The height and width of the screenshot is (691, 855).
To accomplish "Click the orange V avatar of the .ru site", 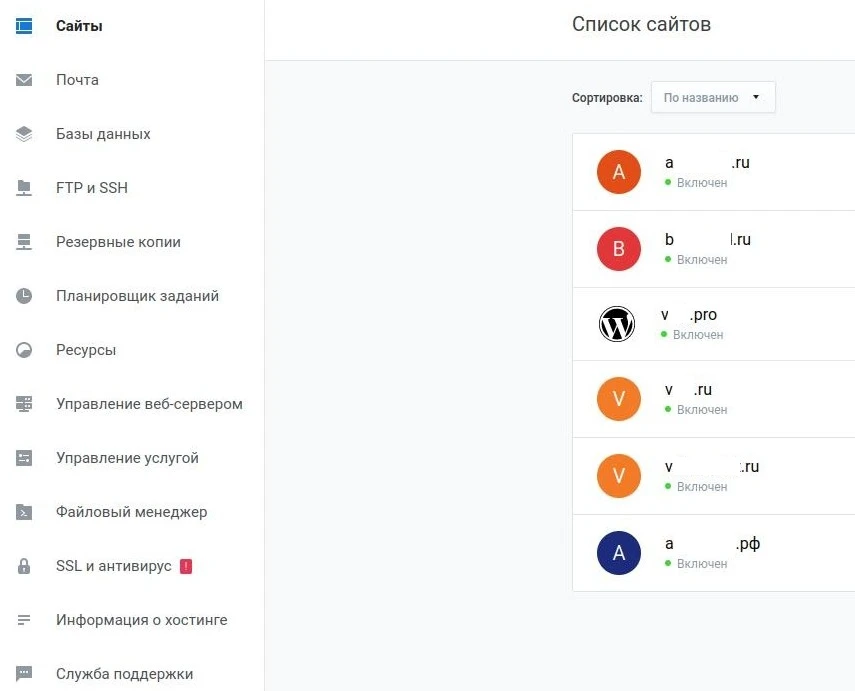I will pos(618,399).
